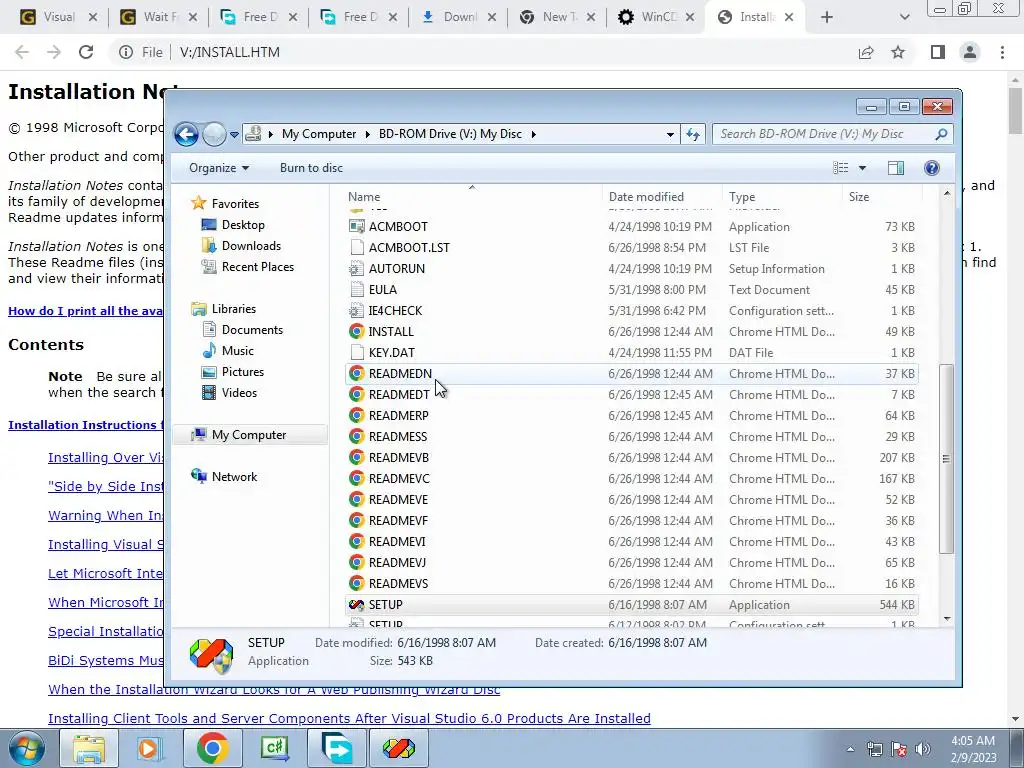The width and height of the screenshot is (1024, 768).
Task: Click BD-ROM Drive (V:) My Disc breadcrumb
Action: (450, 134)
